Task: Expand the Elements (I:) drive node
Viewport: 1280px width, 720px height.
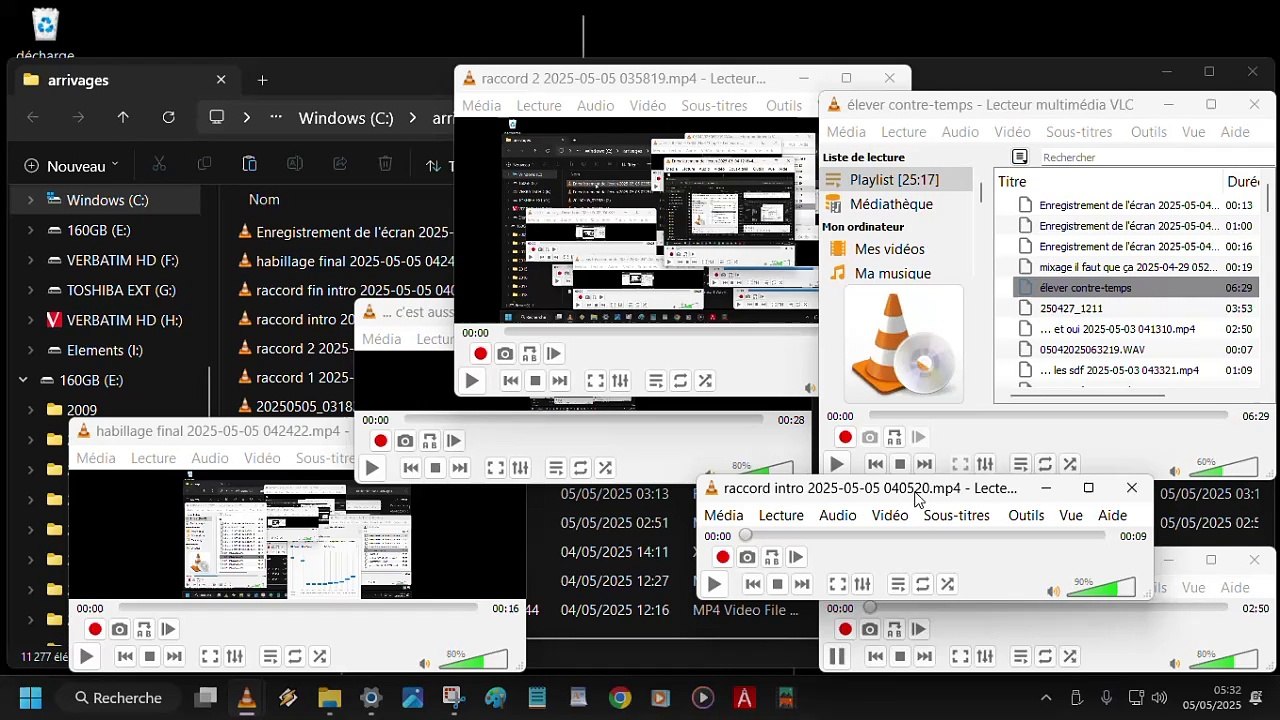Action: coord(30,350)
